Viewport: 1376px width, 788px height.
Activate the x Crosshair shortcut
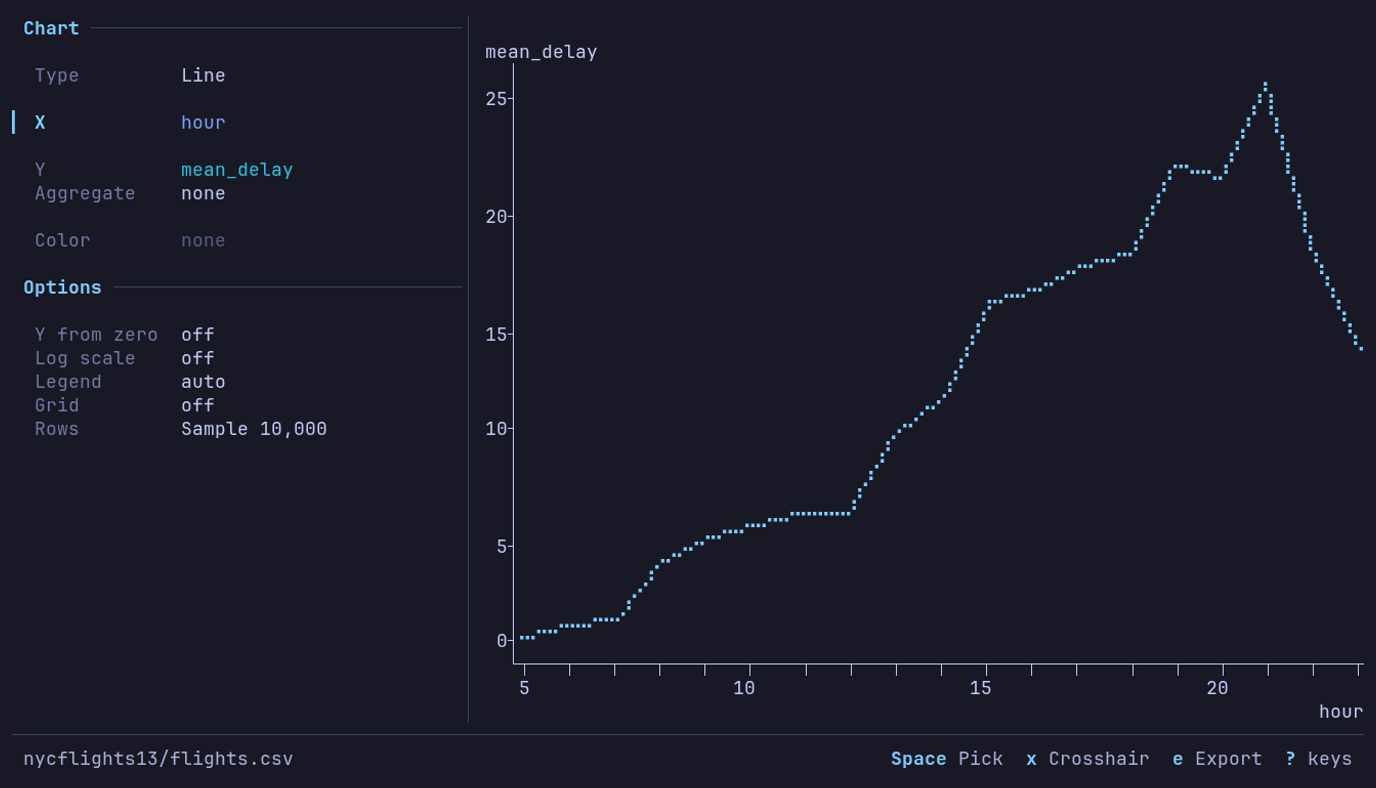(x=1088, y=759)
